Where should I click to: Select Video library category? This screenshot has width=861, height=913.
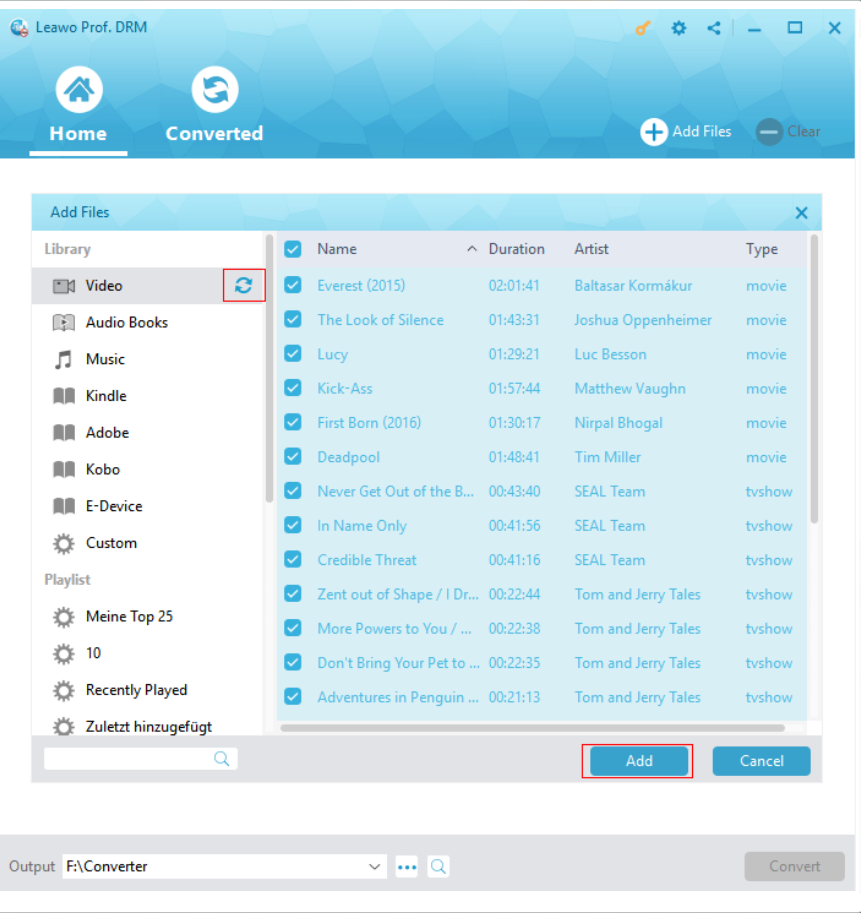(148, 286)
